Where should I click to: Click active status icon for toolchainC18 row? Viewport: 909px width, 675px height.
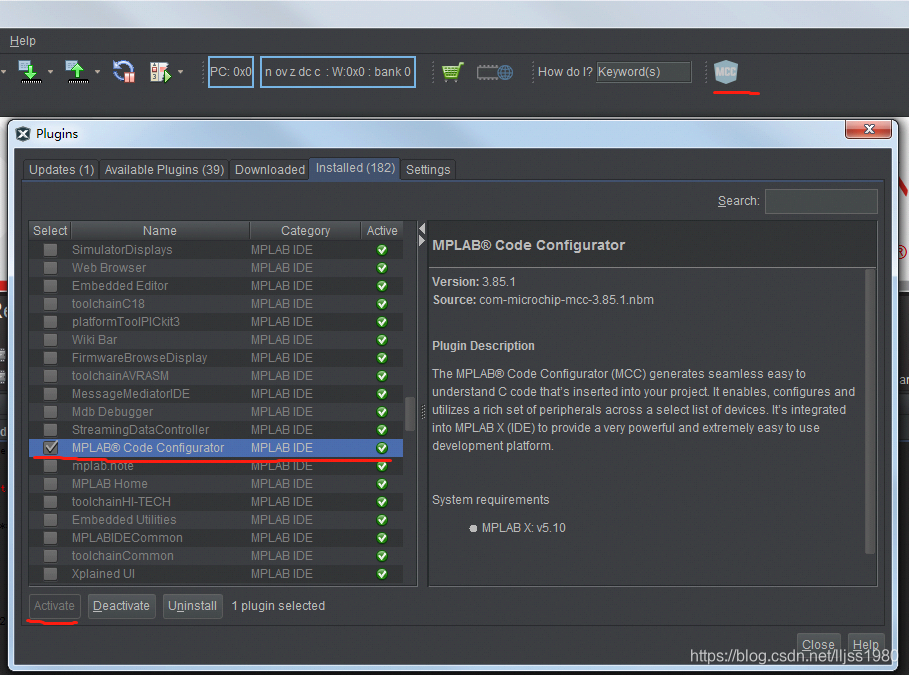[x=382, y=304]
